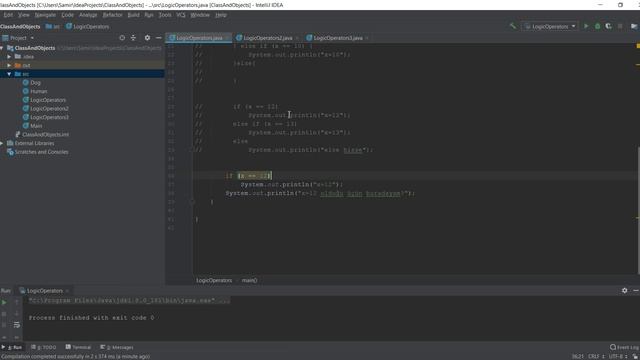Click the Run panel stop square icon
The width and height of the screenshot is (640, 360).
pyautogui.click(x=4, y=314)
